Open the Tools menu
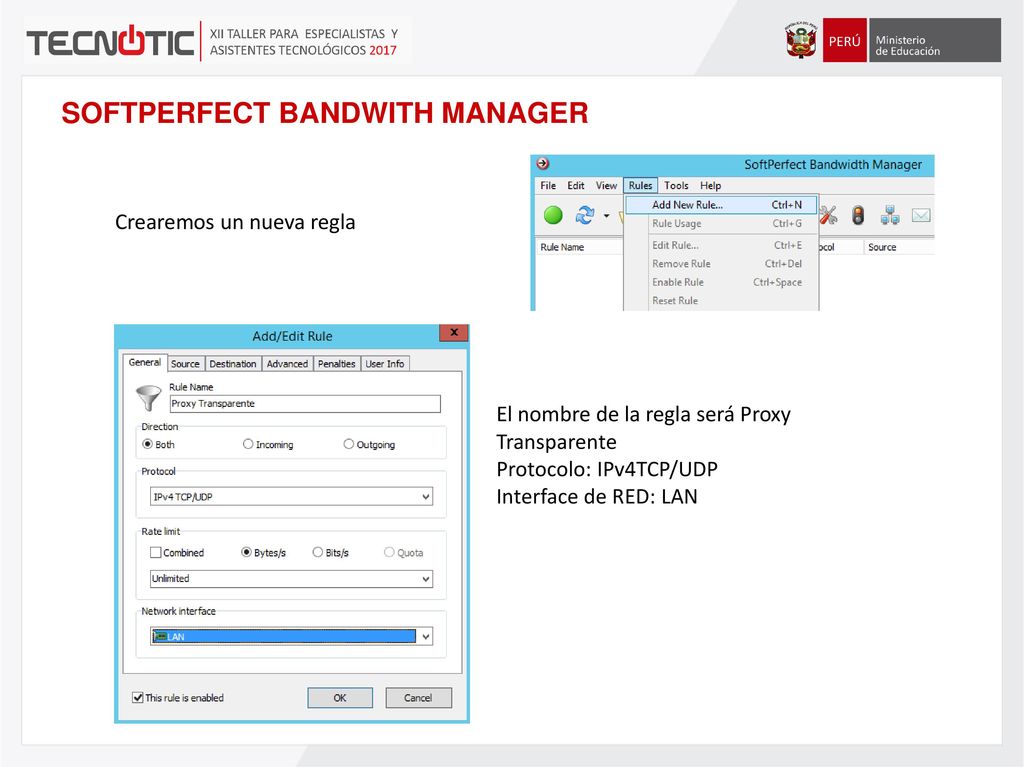The image size is (1024, 768). 676,185
